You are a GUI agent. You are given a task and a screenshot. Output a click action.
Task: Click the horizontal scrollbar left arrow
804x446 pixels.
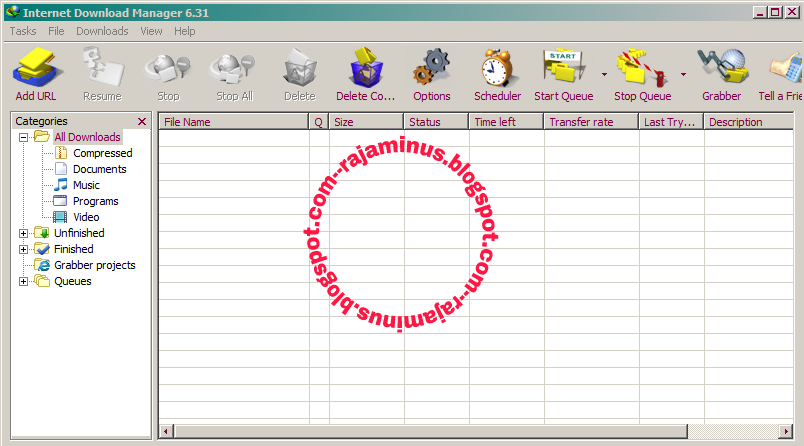[x=166, y=432]
